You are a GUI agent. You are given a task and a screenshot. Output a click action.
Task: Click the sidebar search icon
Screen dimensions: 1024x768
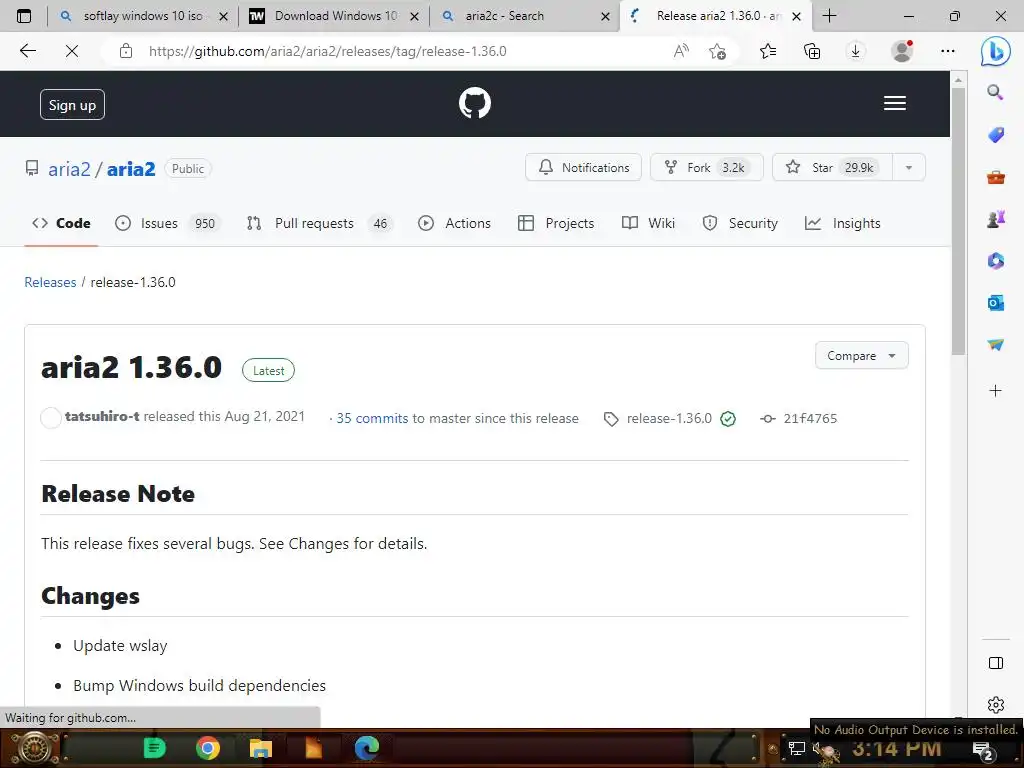pos(995,92)
